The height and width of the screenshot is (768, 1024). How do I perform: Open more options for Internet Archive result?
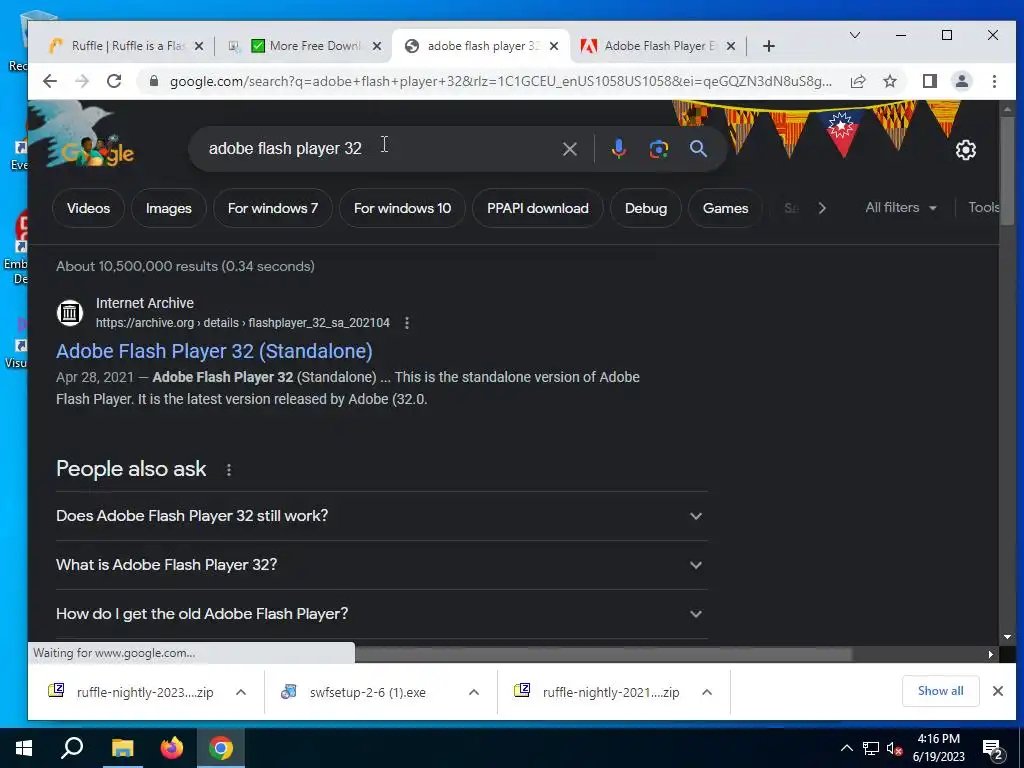[406, 323]
